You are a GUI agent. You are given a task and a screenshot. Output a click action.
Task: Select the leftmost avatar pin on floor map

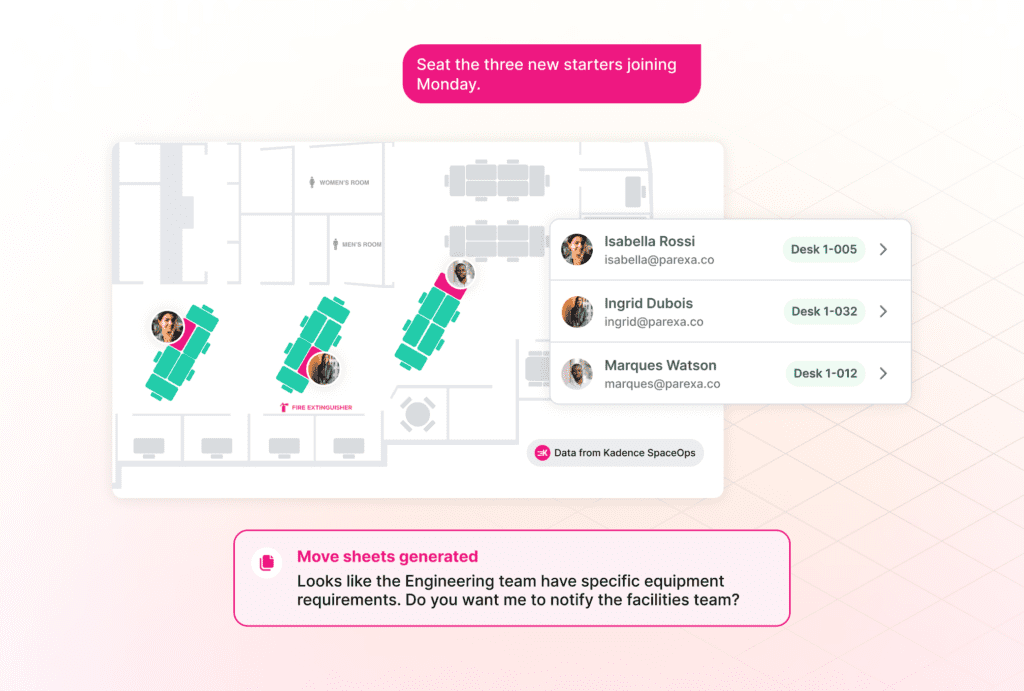(x=168, y=326)
